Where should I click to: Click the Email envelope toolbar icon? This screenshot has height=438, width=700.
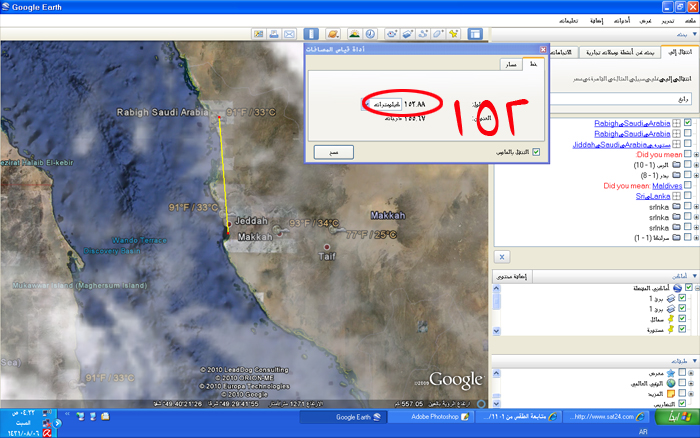289,34
